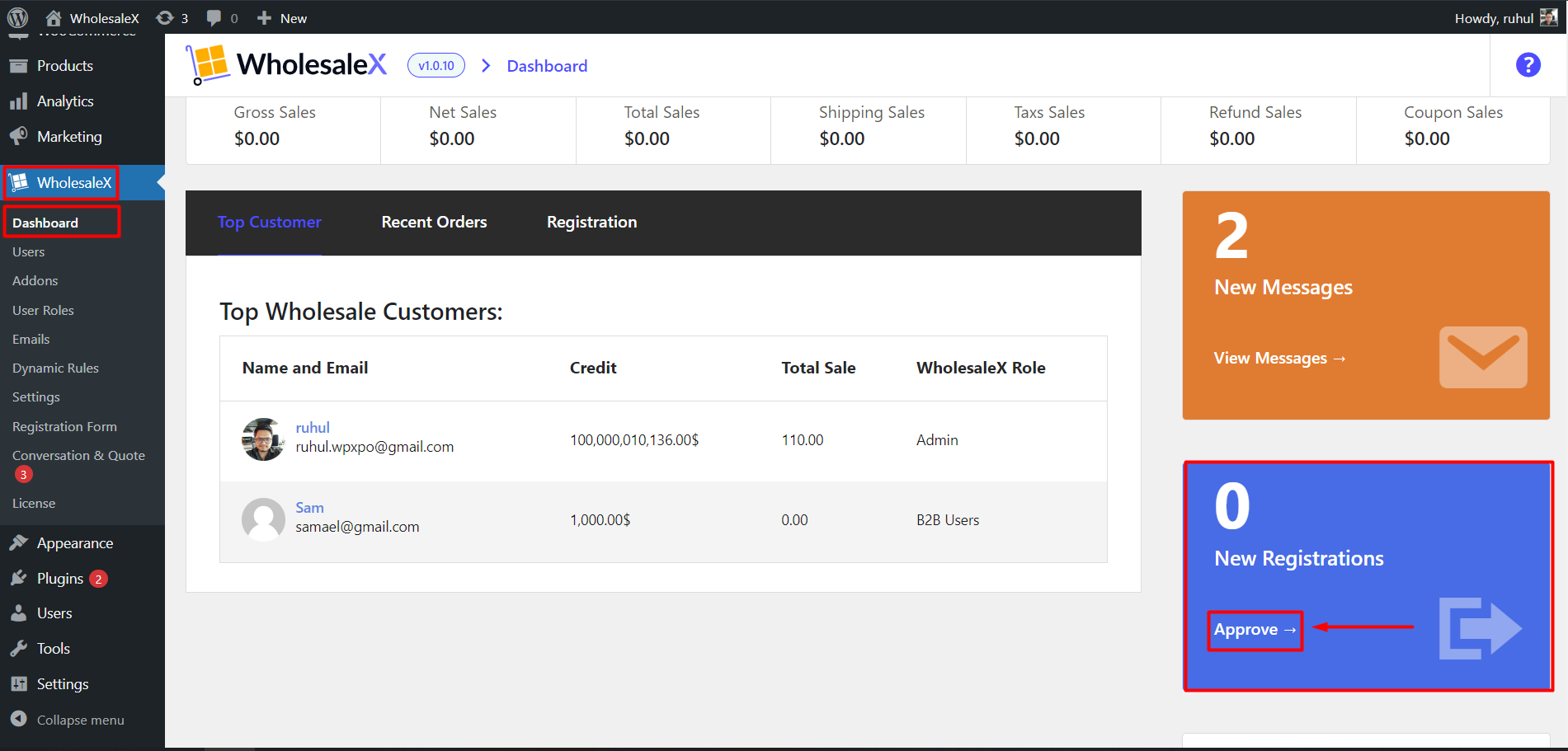
Task: Click the Admin role cell
Action: (x=937, y=440)
